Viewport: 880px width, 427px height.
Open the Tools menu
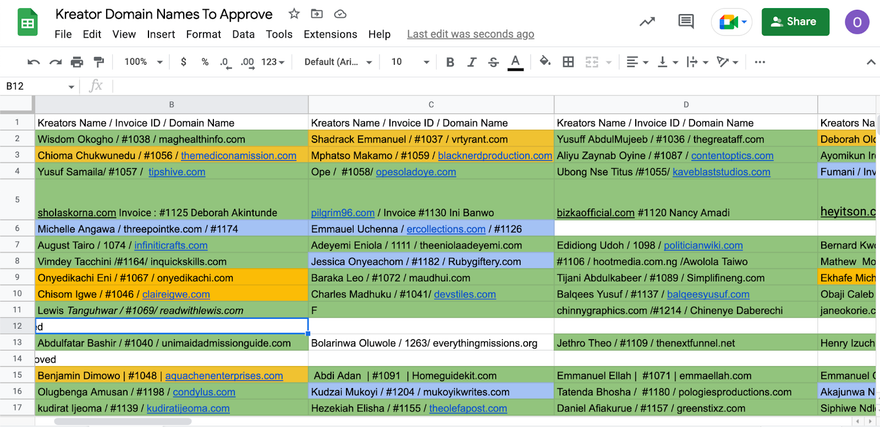pos(279,34)
